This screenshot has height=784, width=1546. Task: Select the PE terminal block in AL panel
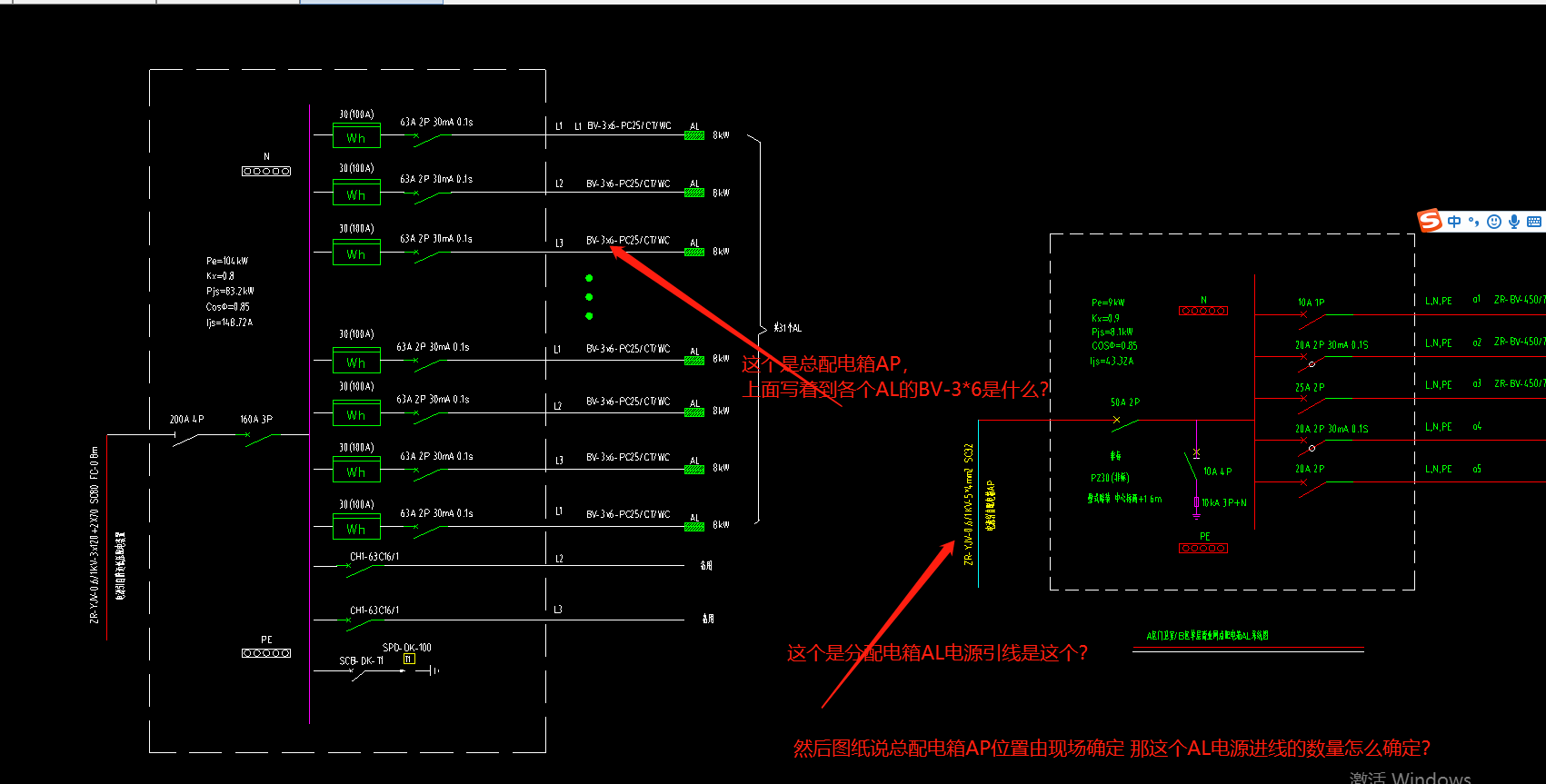pyautogui.click(x=1203, y=548)
